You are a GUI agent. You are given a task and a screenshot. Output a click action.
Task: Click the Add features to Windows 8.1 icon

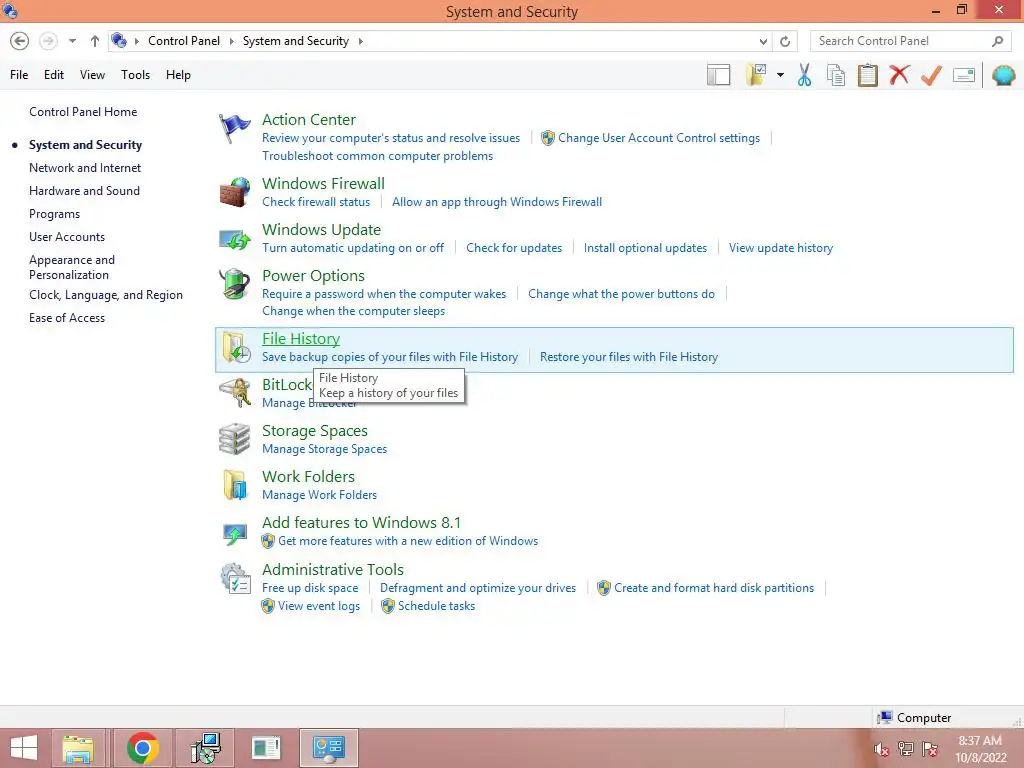(234, 533)
